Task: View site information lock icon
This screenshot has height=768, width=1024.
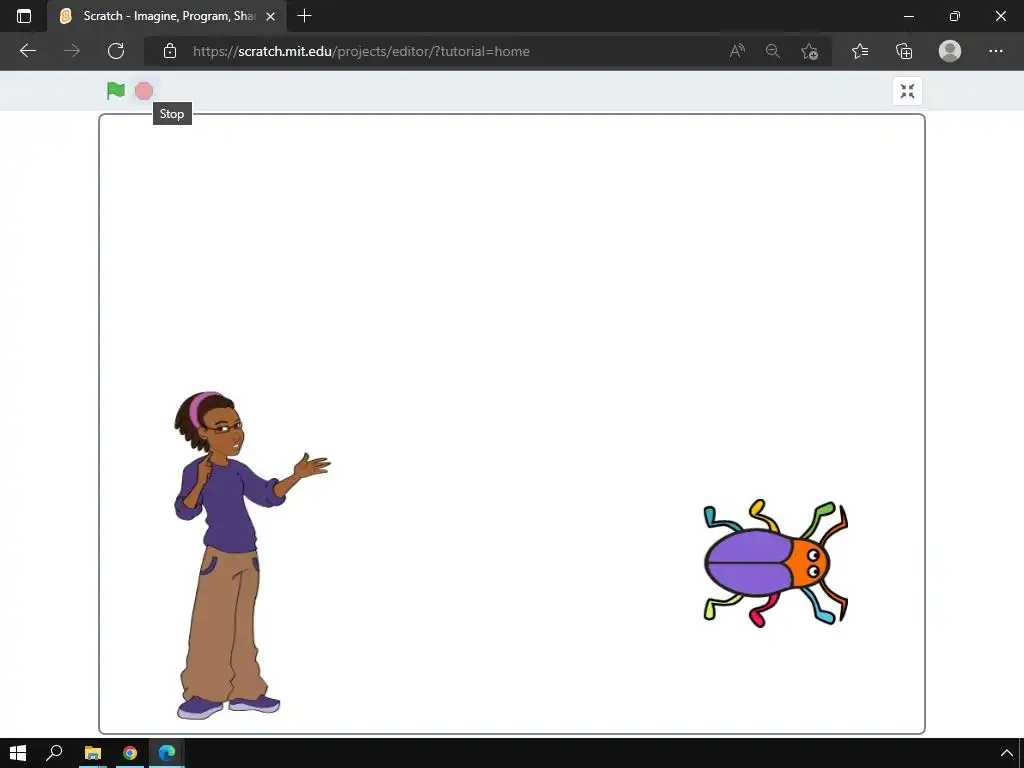Action: pyautogui.click(x=170, y=51)
